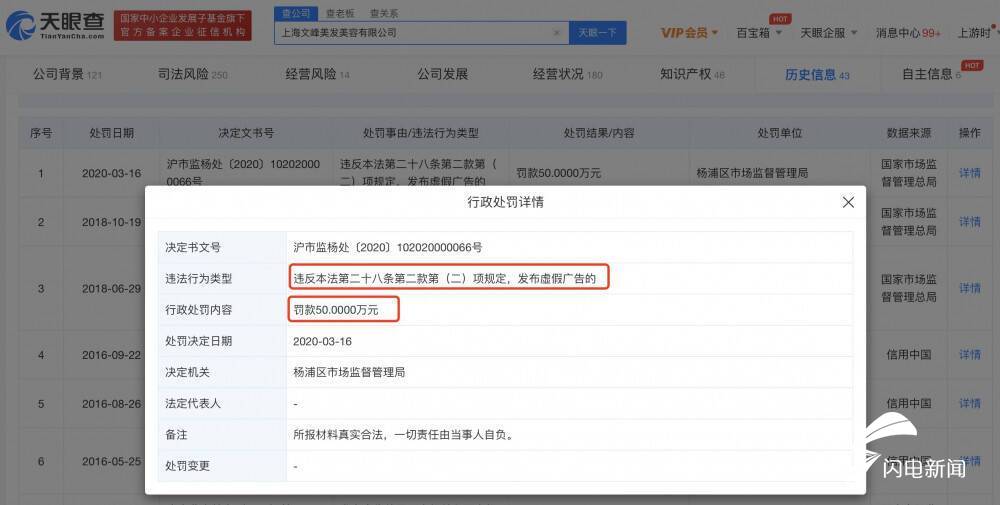Switch to the 查公司 search tab
1000x505 pixels.
pyautogui.click(x=296, y=13)
